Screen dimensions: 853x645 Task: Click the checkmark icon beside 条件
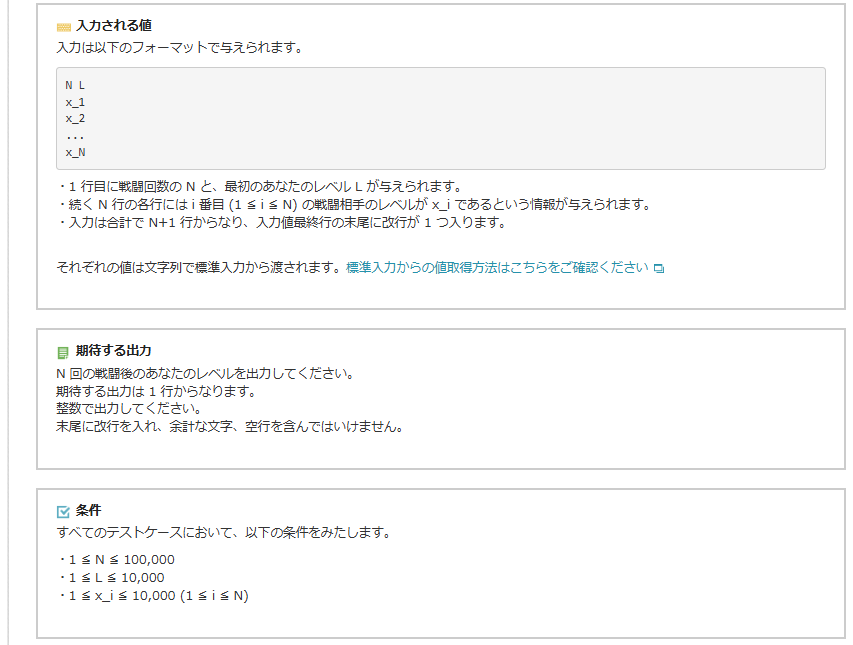pos(64,512)
